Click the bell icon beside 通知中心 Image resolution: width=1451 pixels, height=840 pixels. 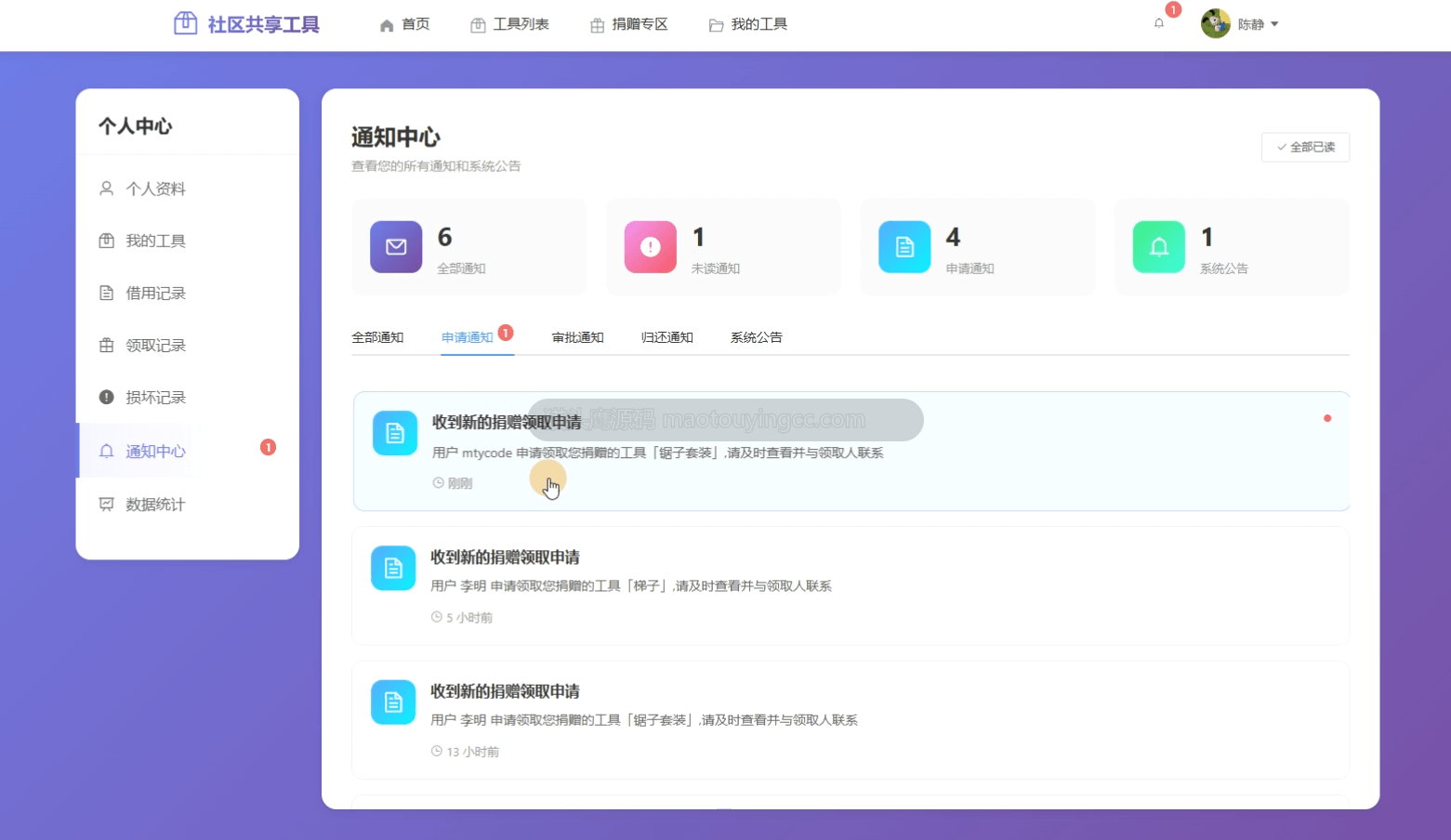point(107,451)
